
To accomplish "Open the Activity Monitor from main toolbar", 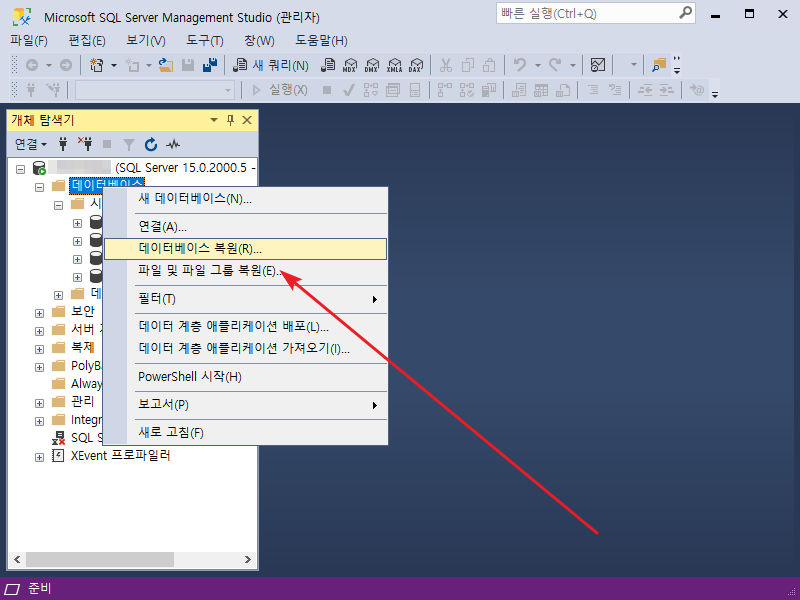I will pyautogui.click(x=597, y=65).
